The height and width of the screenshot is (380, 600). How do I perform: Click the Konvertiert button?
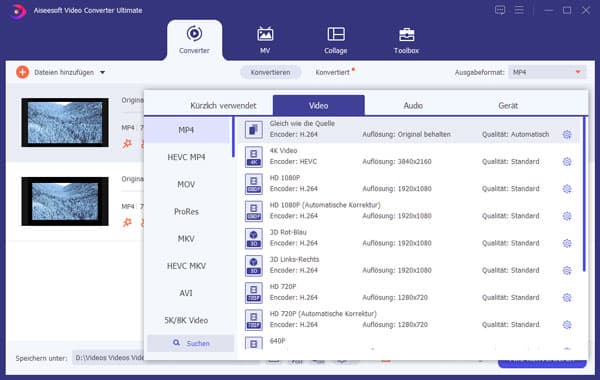pyautogui.click(x=333, y=72)
